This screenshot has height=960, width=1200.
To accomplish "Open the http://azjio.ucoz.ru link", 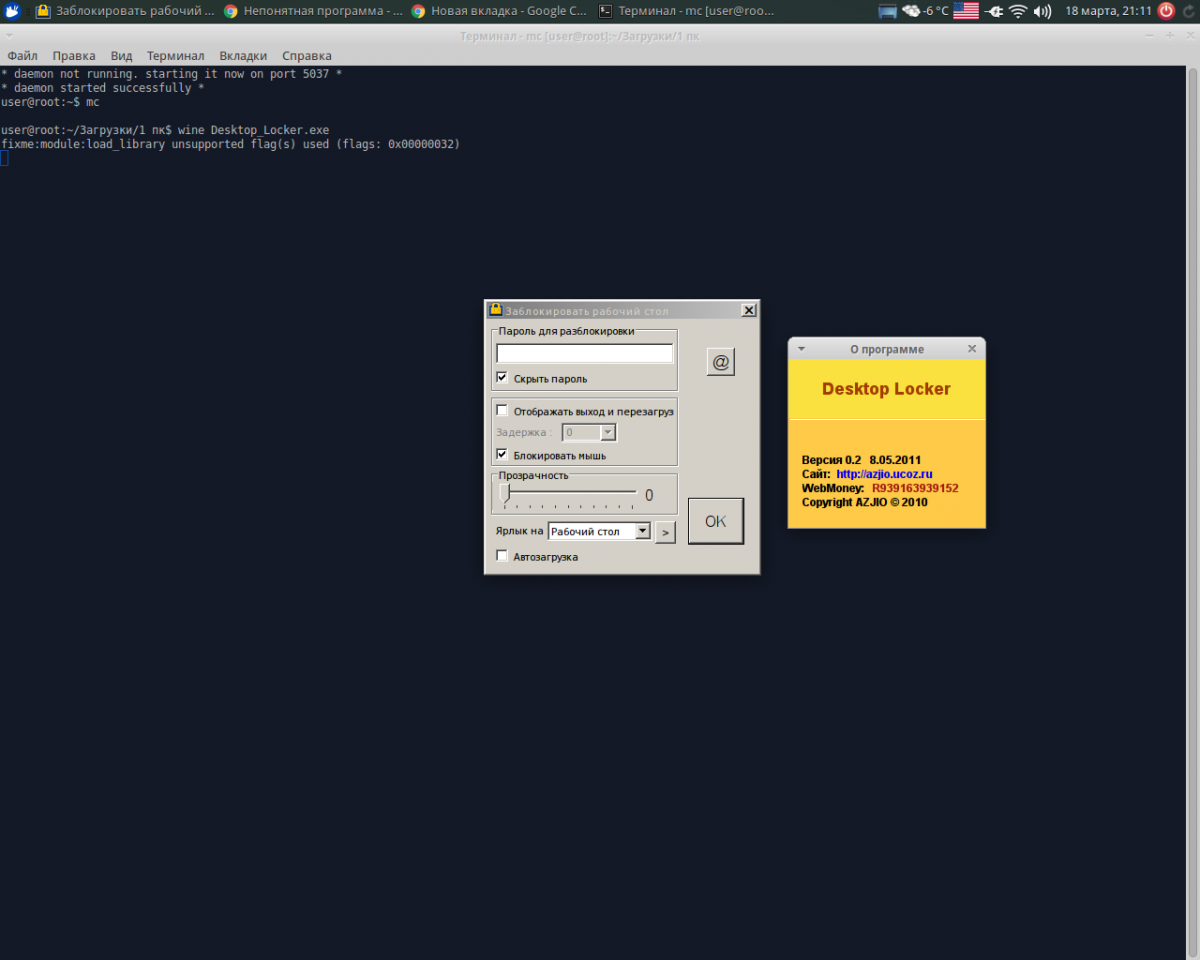I will tap(884, 474).
